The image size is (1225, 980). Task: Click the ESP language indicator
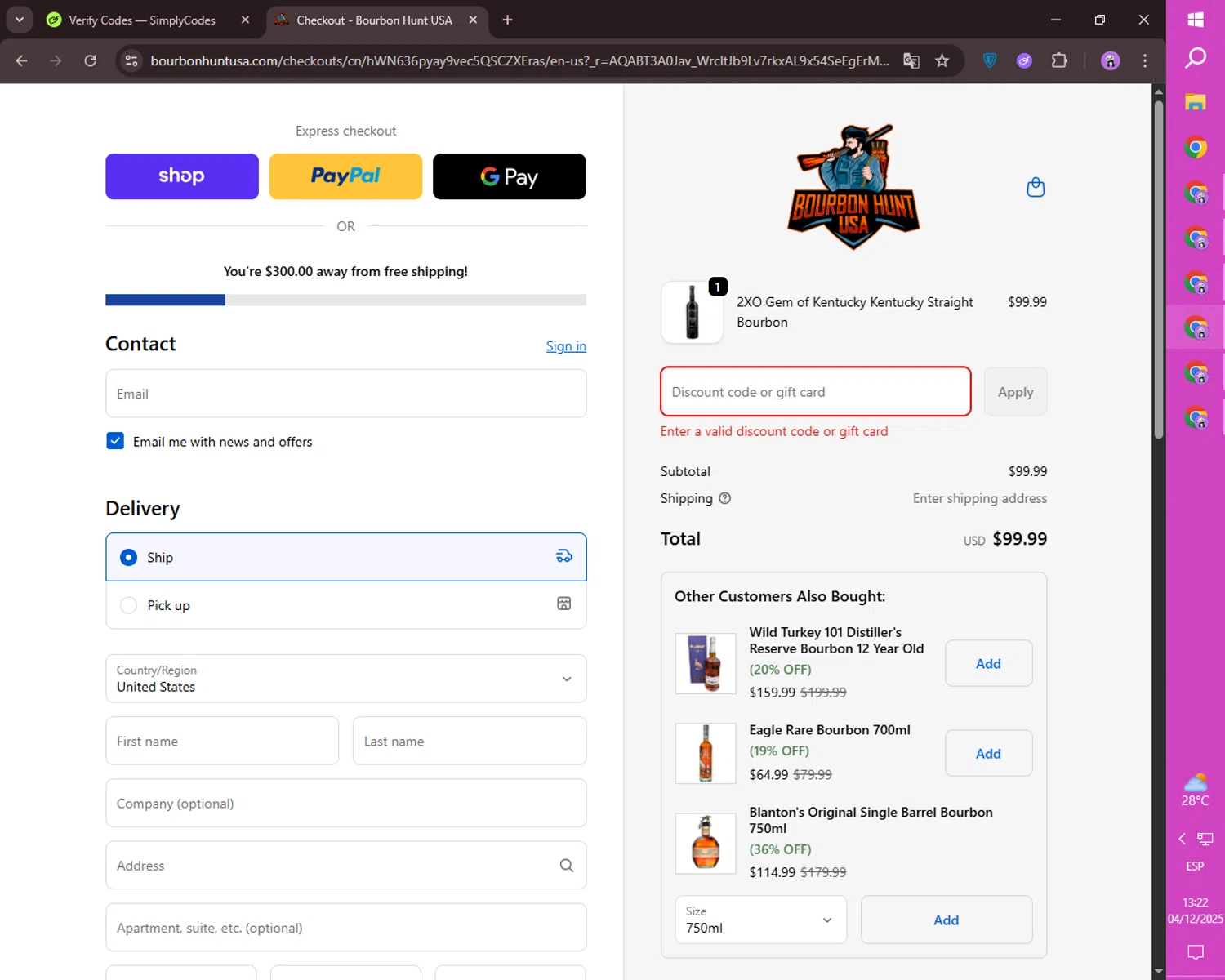pos(1195,866)
